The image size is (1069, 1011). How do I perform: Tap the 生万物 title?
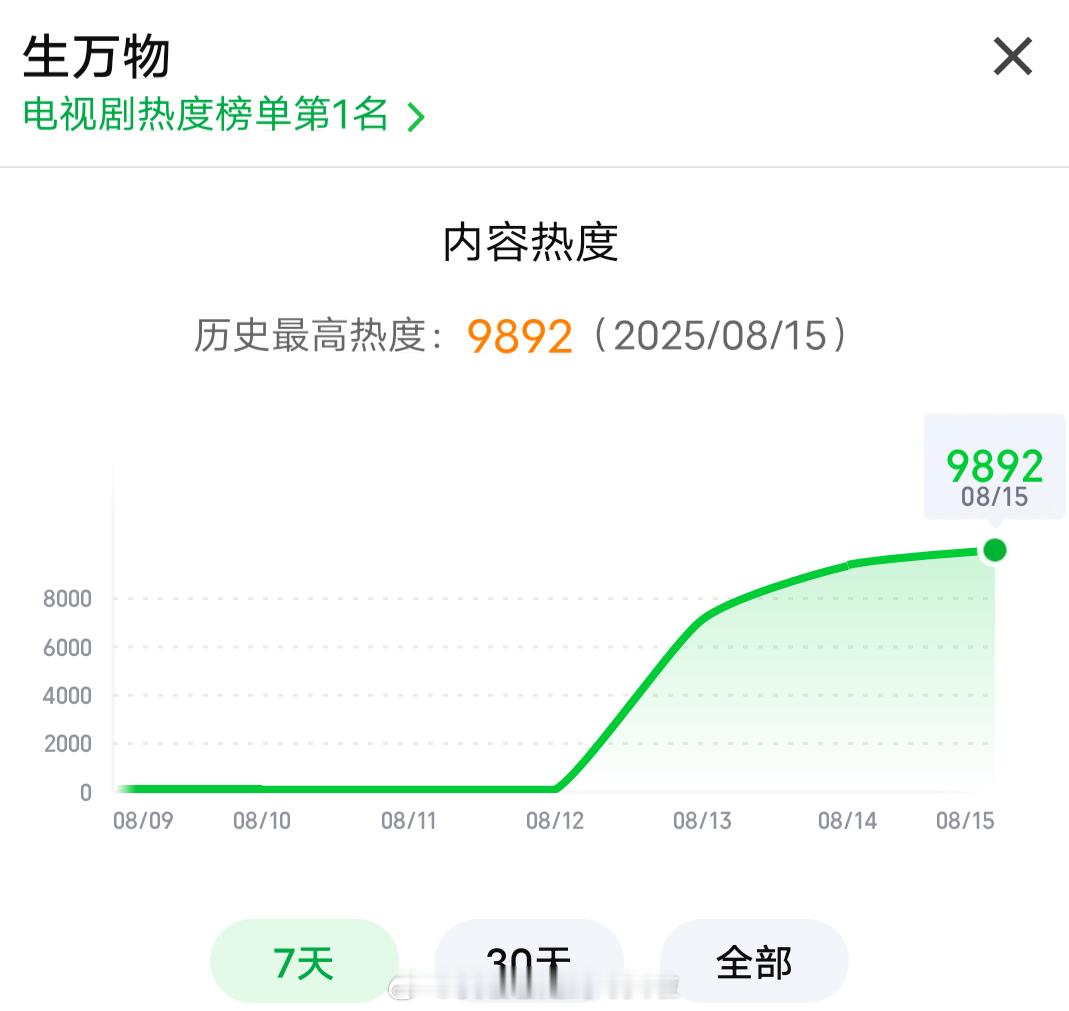click(96, 57)
